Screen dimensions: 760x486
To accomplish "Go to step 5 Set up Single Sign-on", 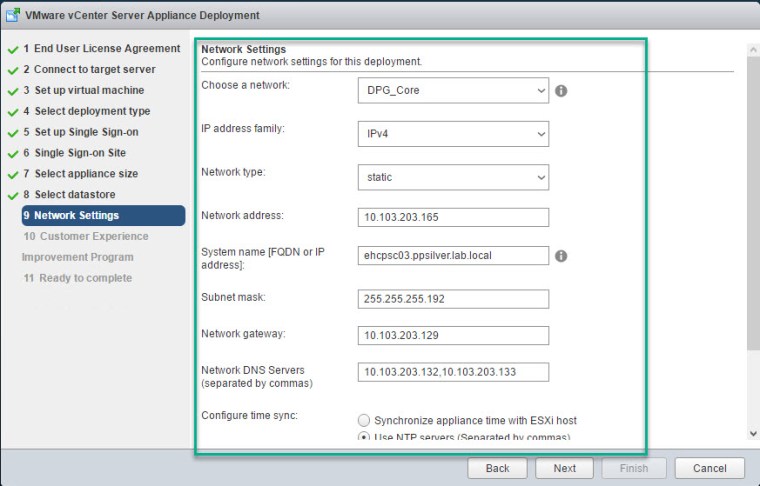I will pyautogui.click(x=81, y=132).
